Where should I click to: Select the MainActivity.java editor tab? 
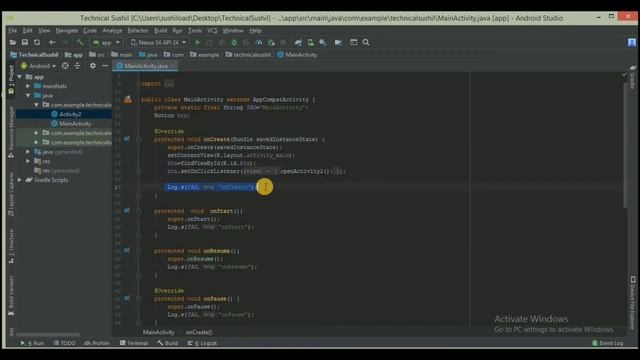coord(145,66)
